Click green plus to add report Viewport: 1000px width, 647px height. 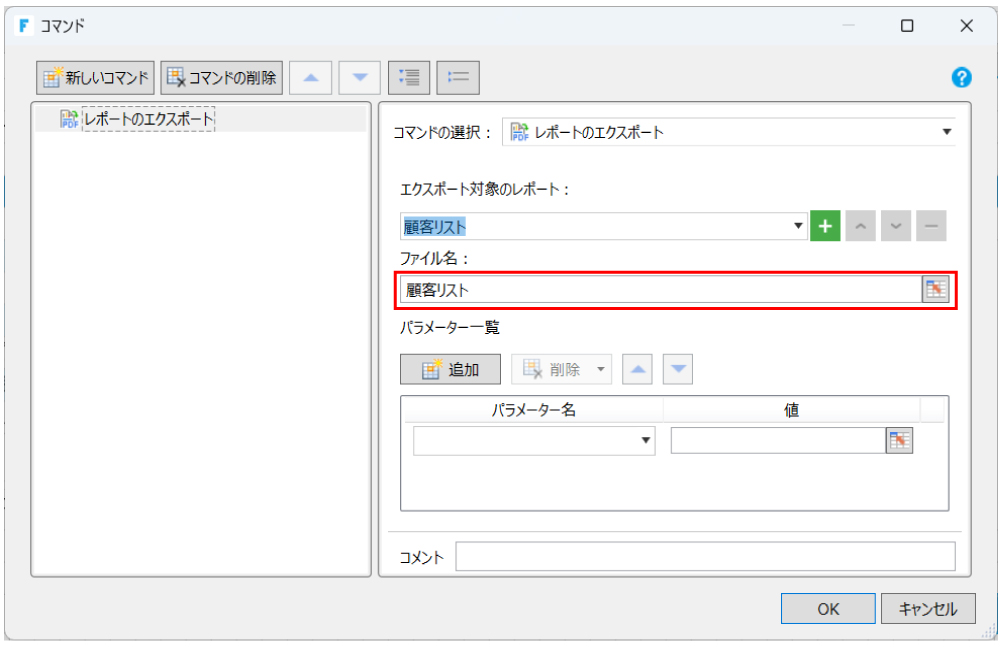click(825, 226)
